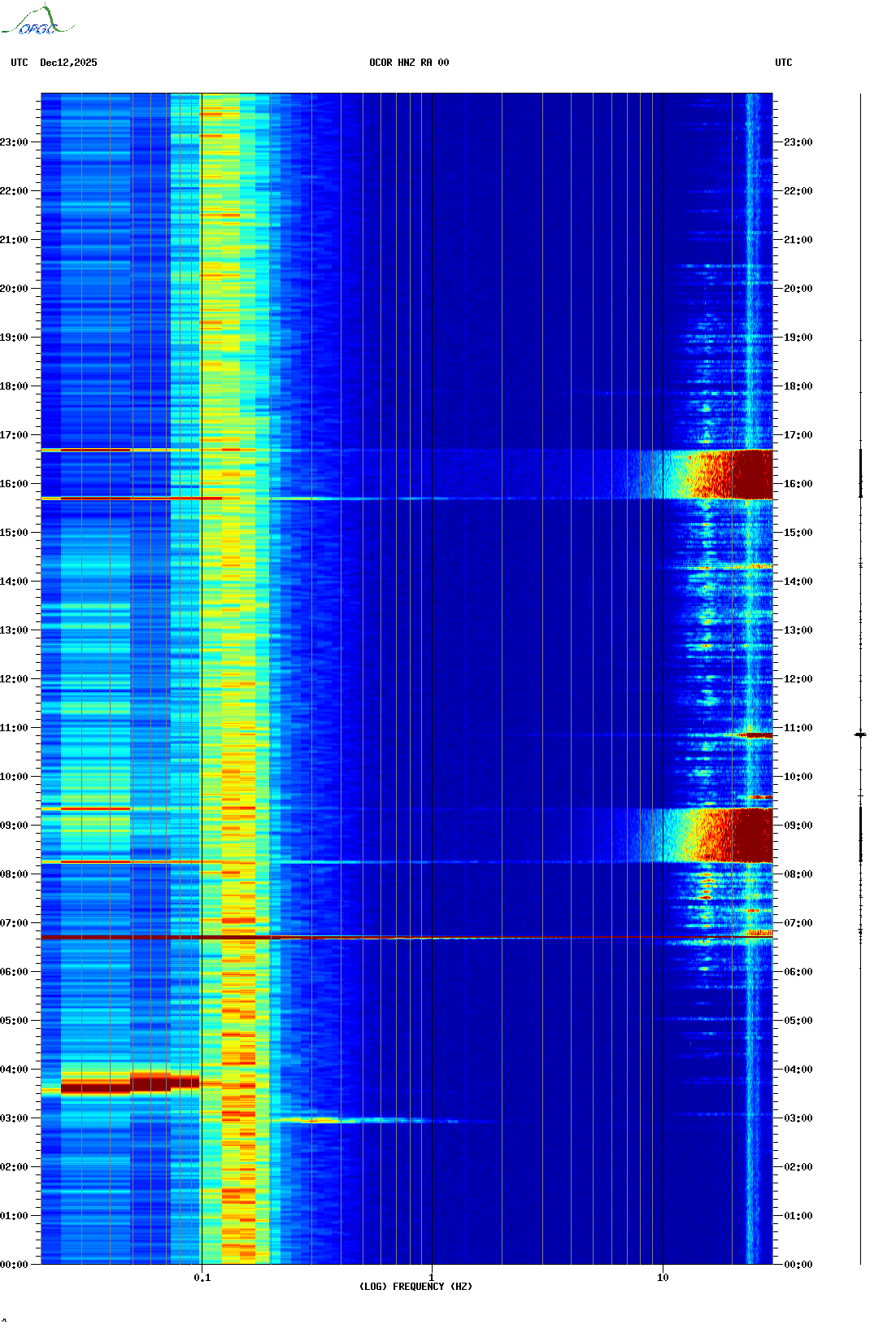The height and width of the screenshot is (1329, 896).
Task: Select the 16:00 label on right time axis
Action: click(798, 484)
